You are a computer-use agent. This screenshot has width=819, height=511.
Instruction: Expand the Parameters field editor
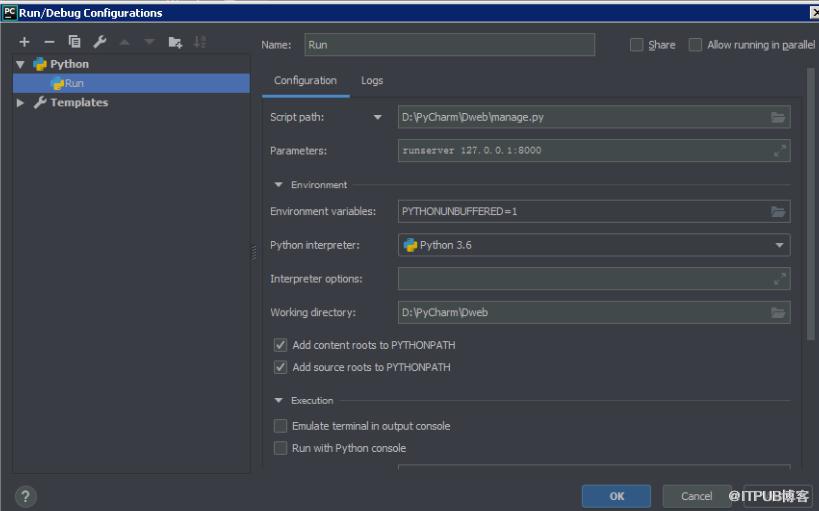(779, 151)
